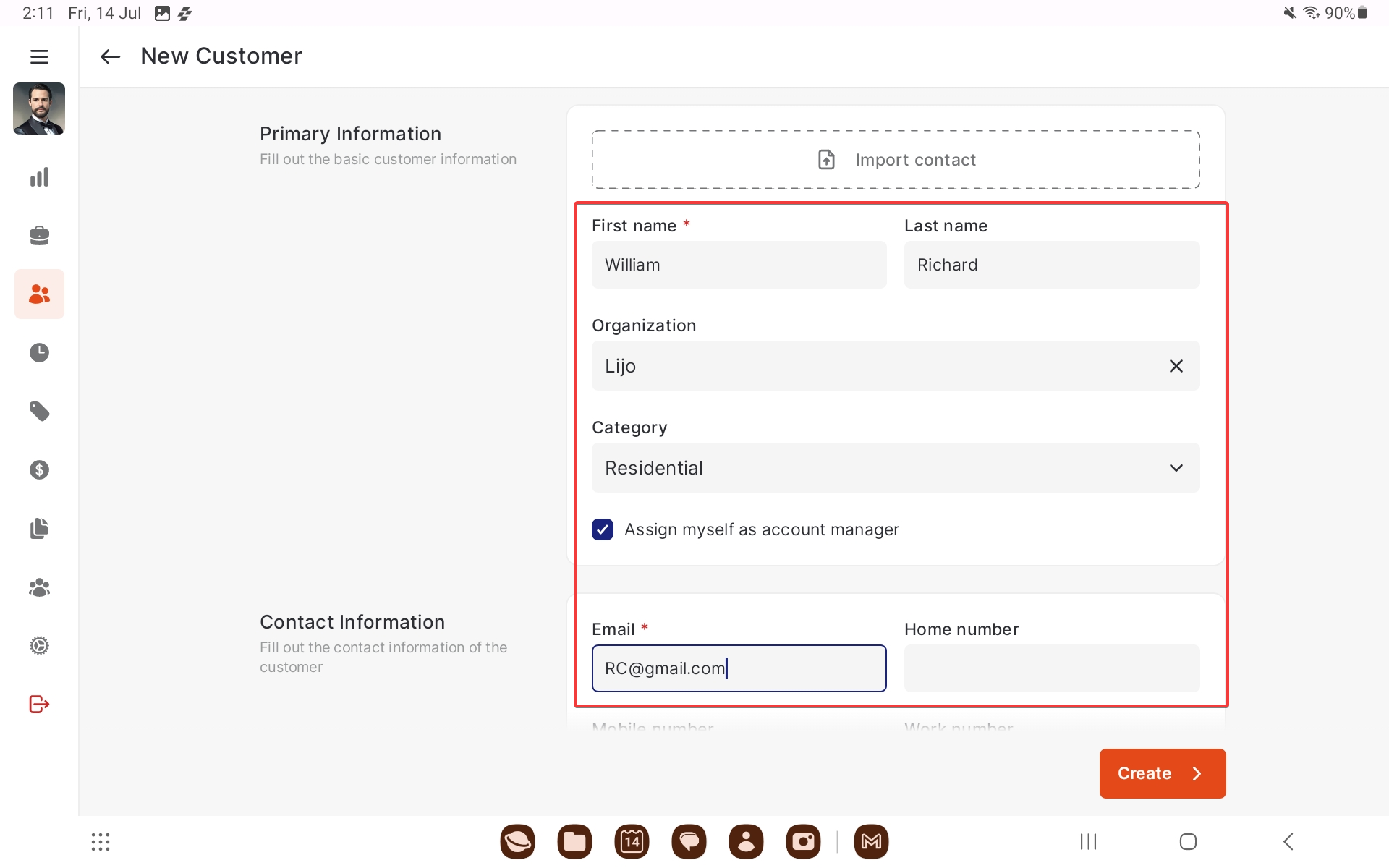
Task: Open the hamburger menu
Action: (x=39, y=56)
